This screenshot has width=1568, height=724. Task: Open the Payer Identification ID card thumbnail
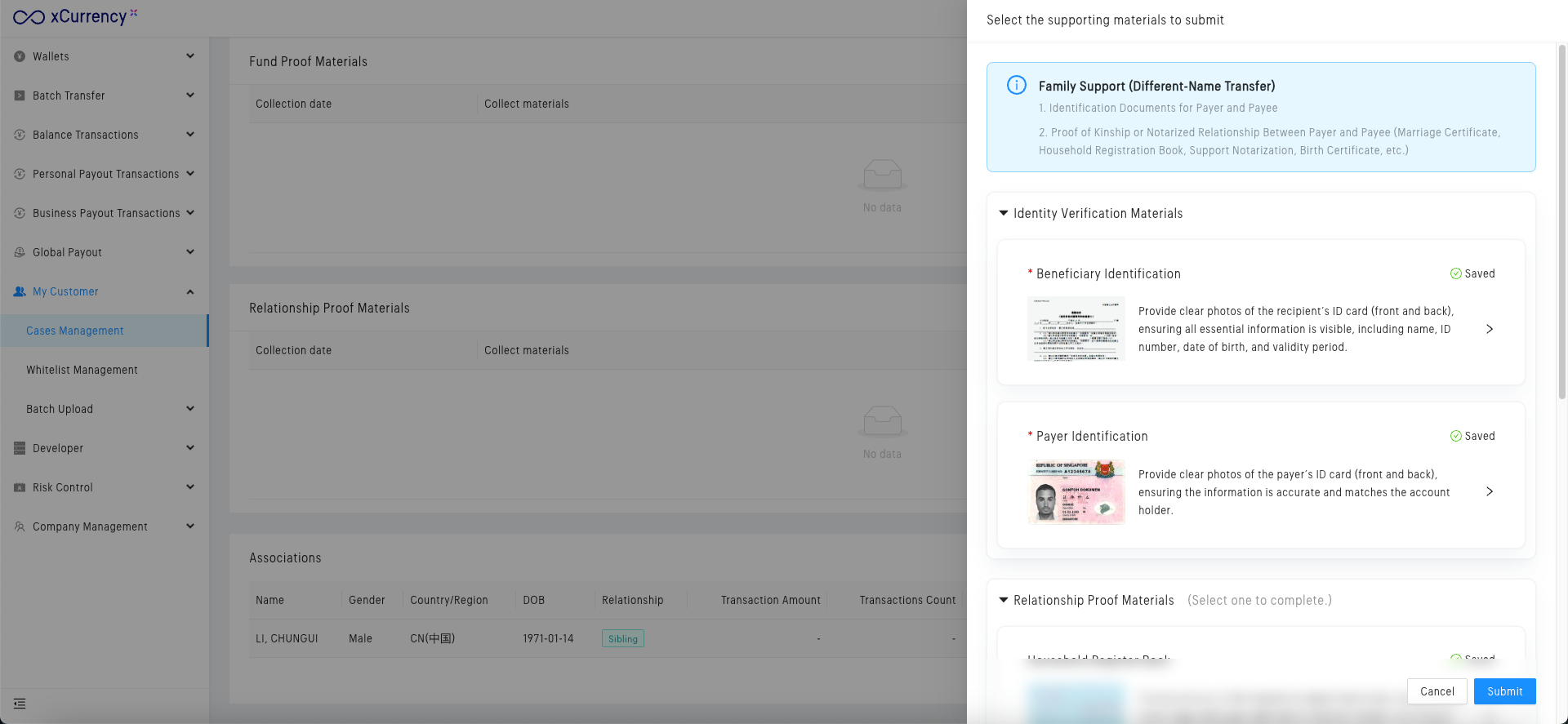coord(1076,491)
